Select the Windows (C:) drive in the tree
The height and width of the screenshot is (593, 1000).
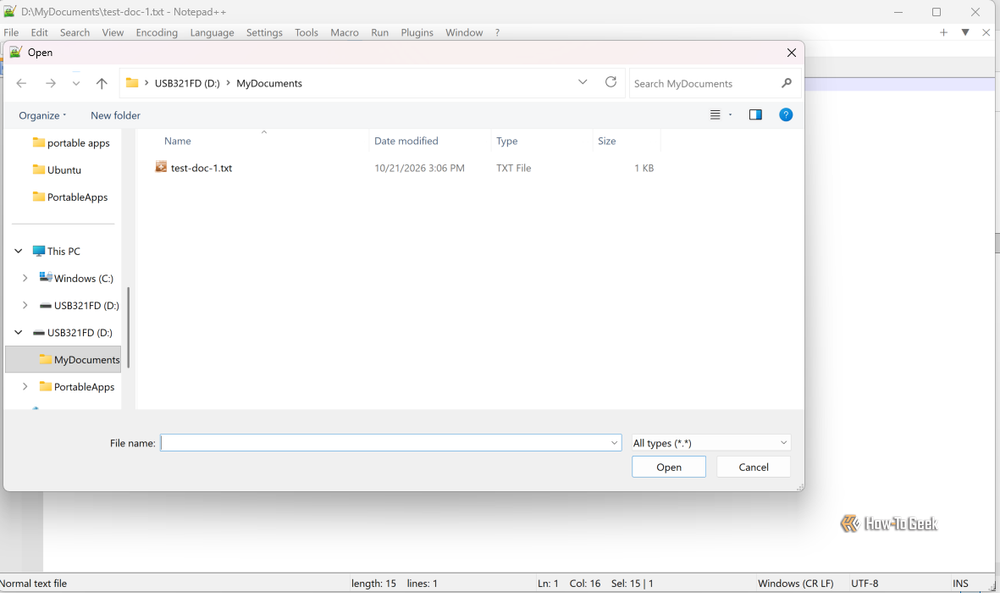tap(77, 278)
